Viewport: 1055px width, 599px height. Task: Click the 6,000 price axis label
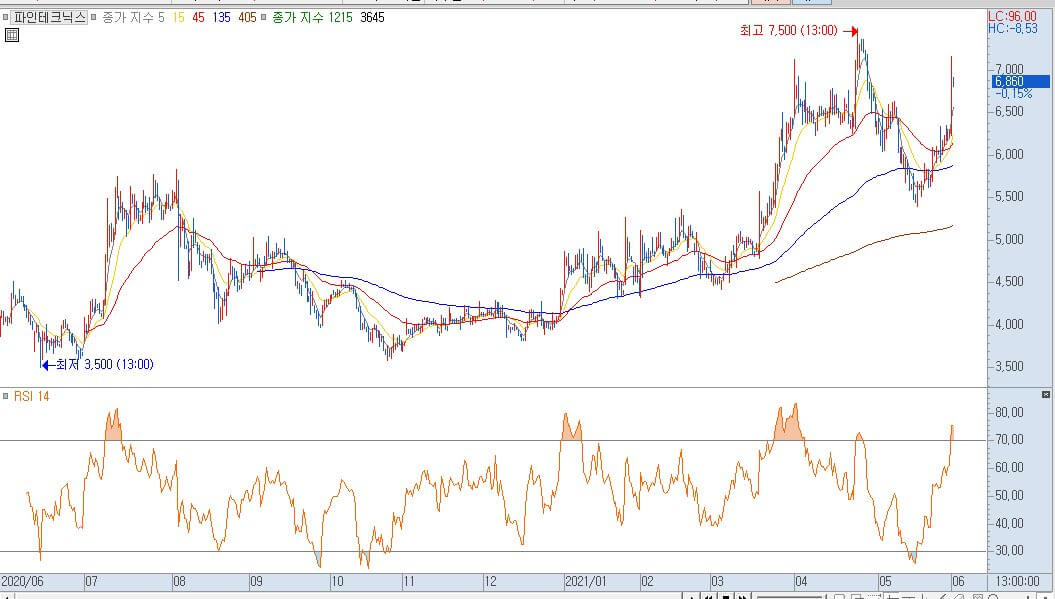(x=1009, y=154)
